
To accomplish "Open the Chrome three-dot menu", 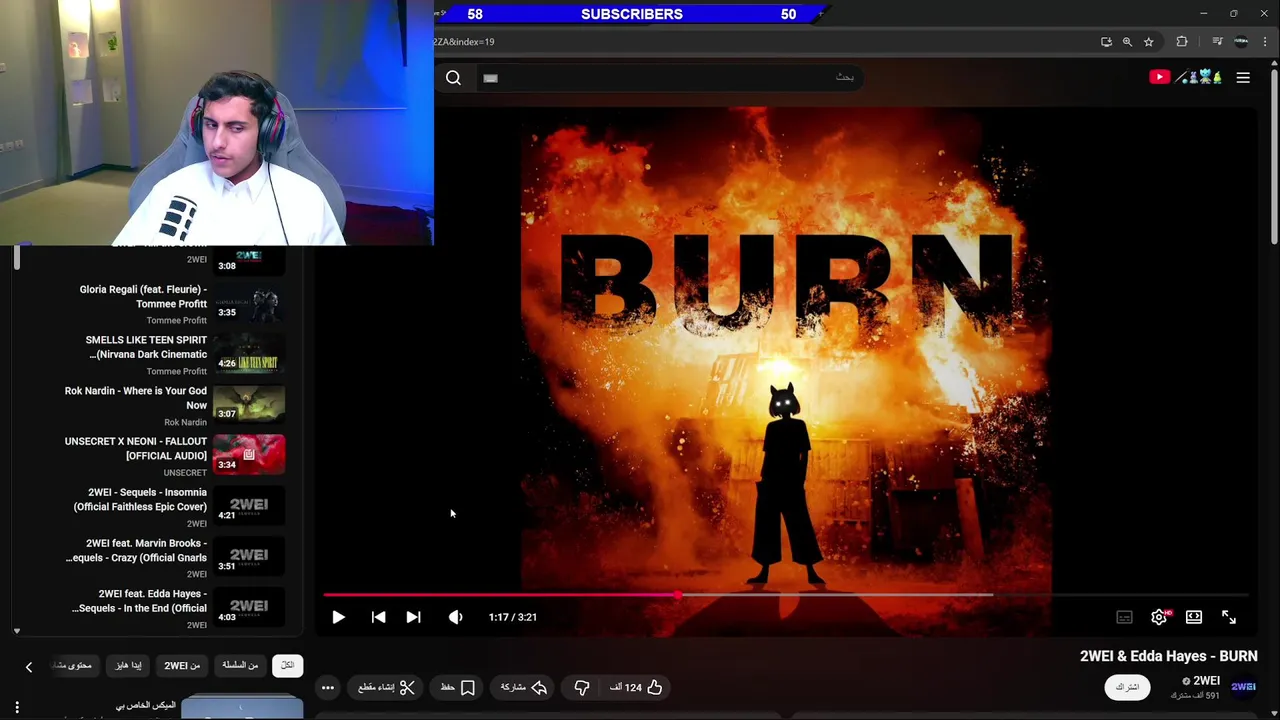I will 1265,42.
